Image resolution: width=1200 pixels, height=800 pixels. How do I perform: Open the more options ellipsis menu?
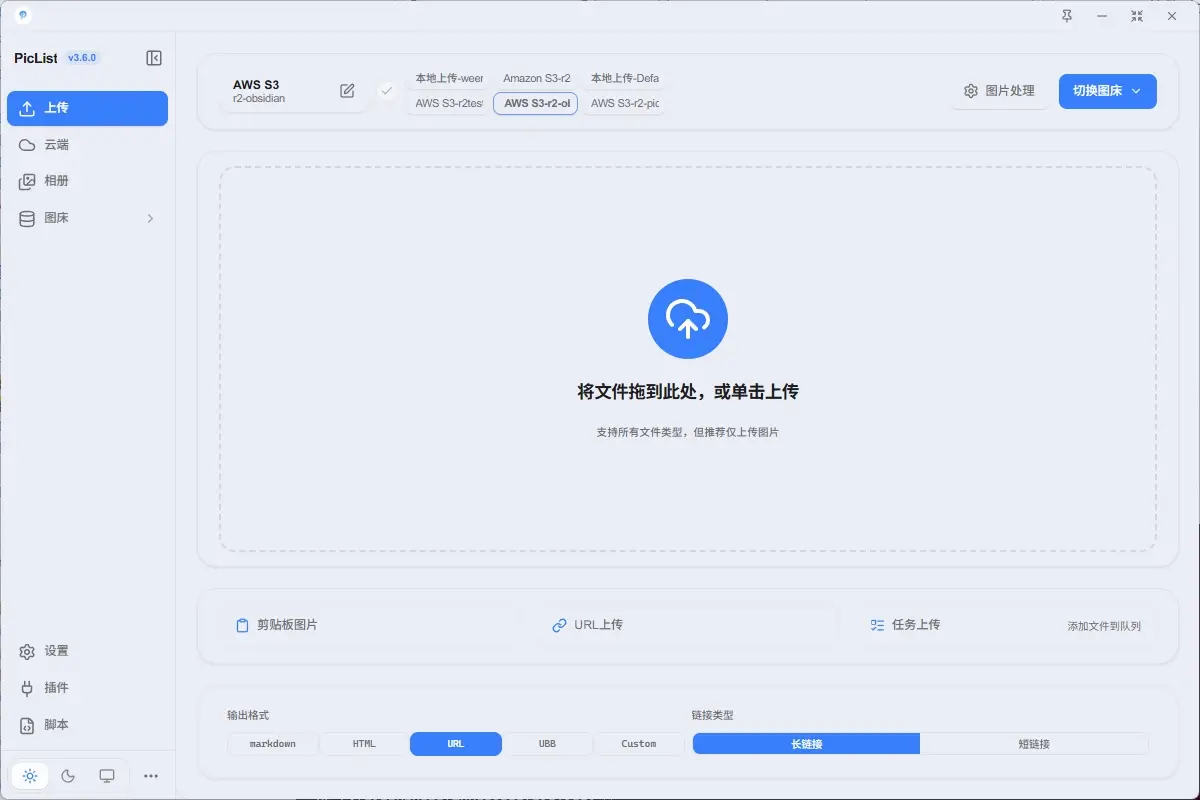click(x=151, y=775)
